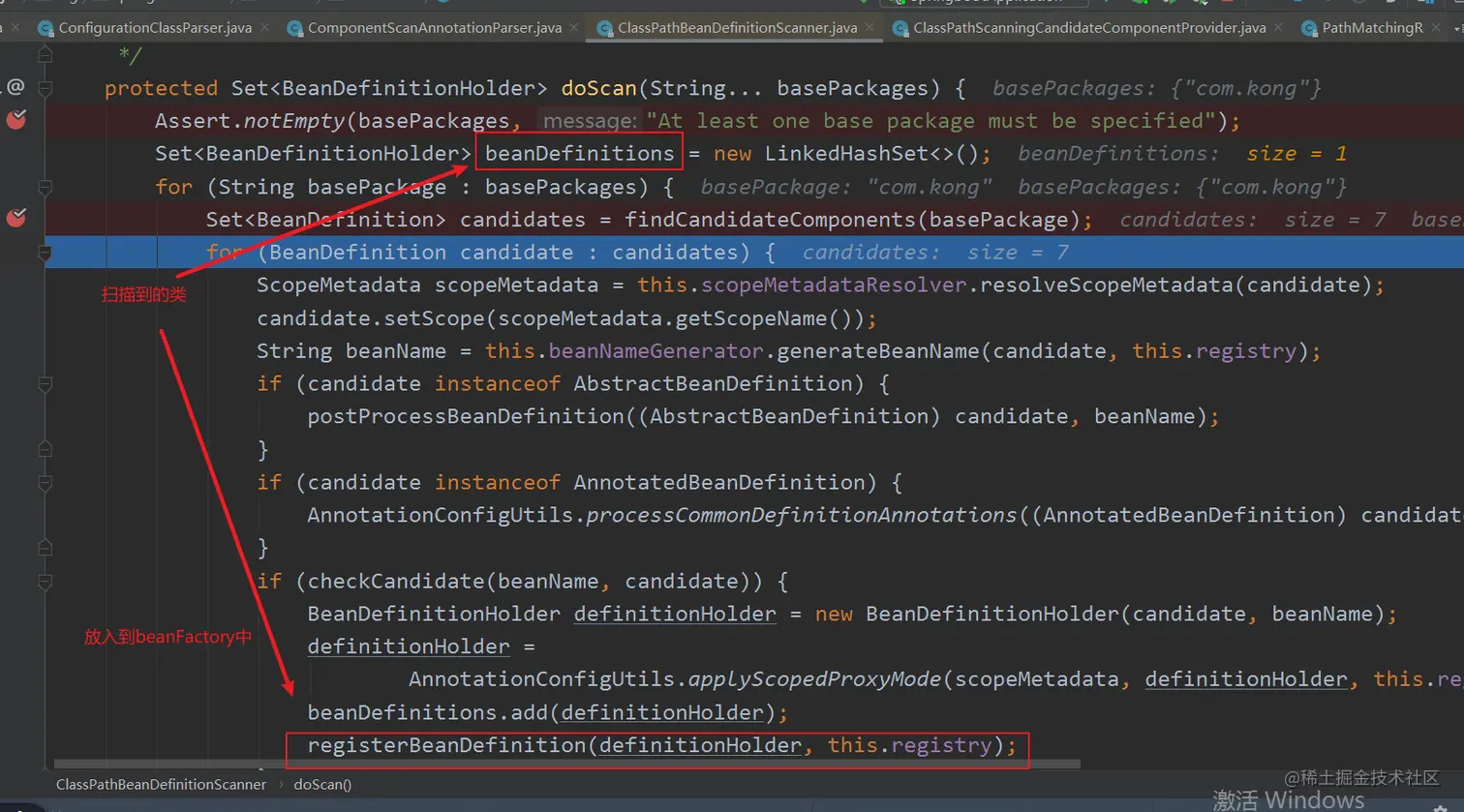Click the generateBeanName method call
This screenshot has height=812, width=1464.
pyautogui.click(x=879, y=351)
